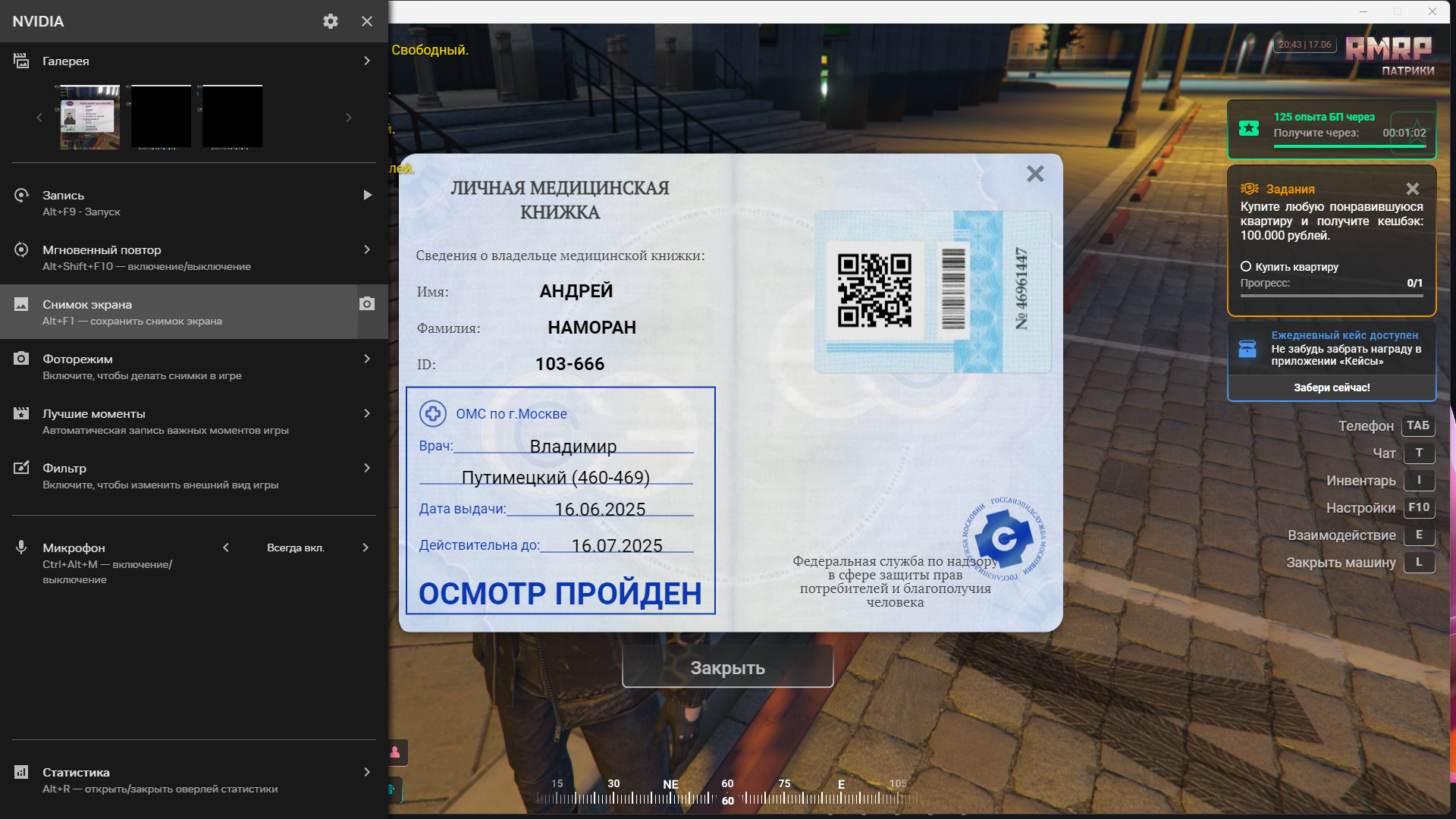Click the Взаимодействие E key hint
Screen dimensions: 1456x819
[x=1419, y=535]
